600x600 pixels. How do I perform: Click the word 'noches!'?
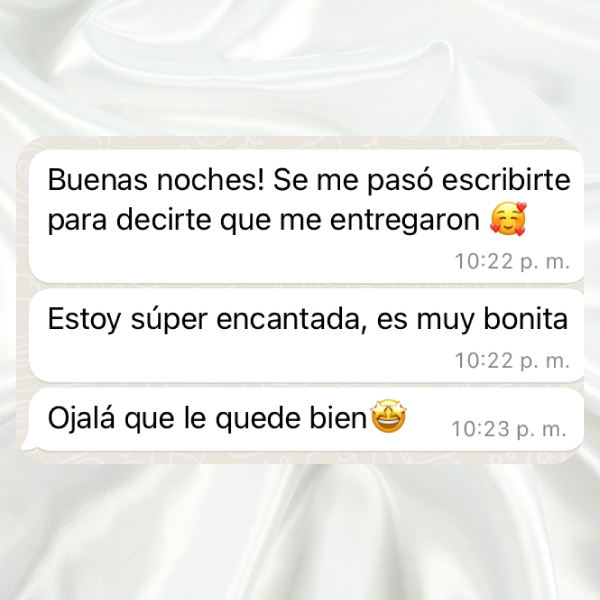pyautogui.click(x=211, y=179)
